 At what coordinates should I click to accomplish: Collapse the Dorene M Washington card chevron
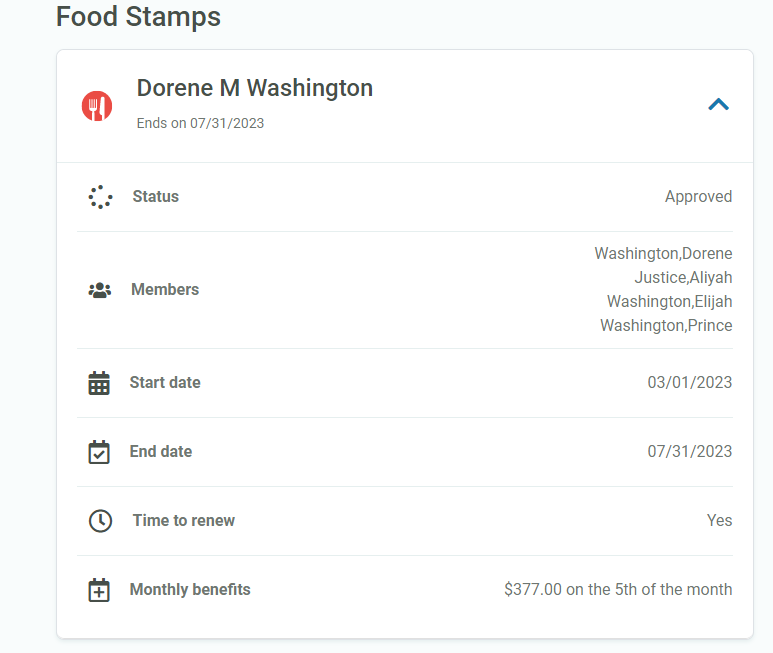(x=718, y=104)
